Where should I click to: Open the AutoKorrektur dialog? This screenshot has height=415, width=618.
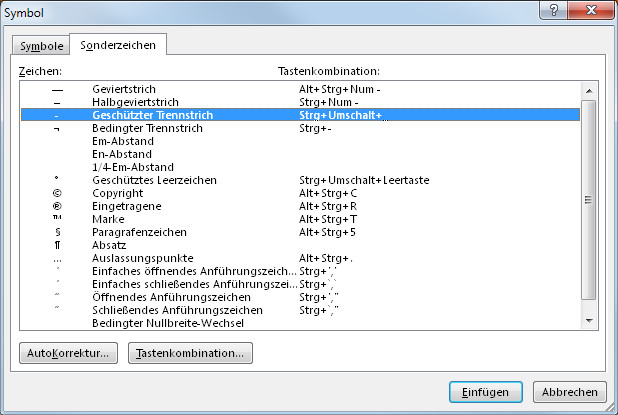coord(68,353)
